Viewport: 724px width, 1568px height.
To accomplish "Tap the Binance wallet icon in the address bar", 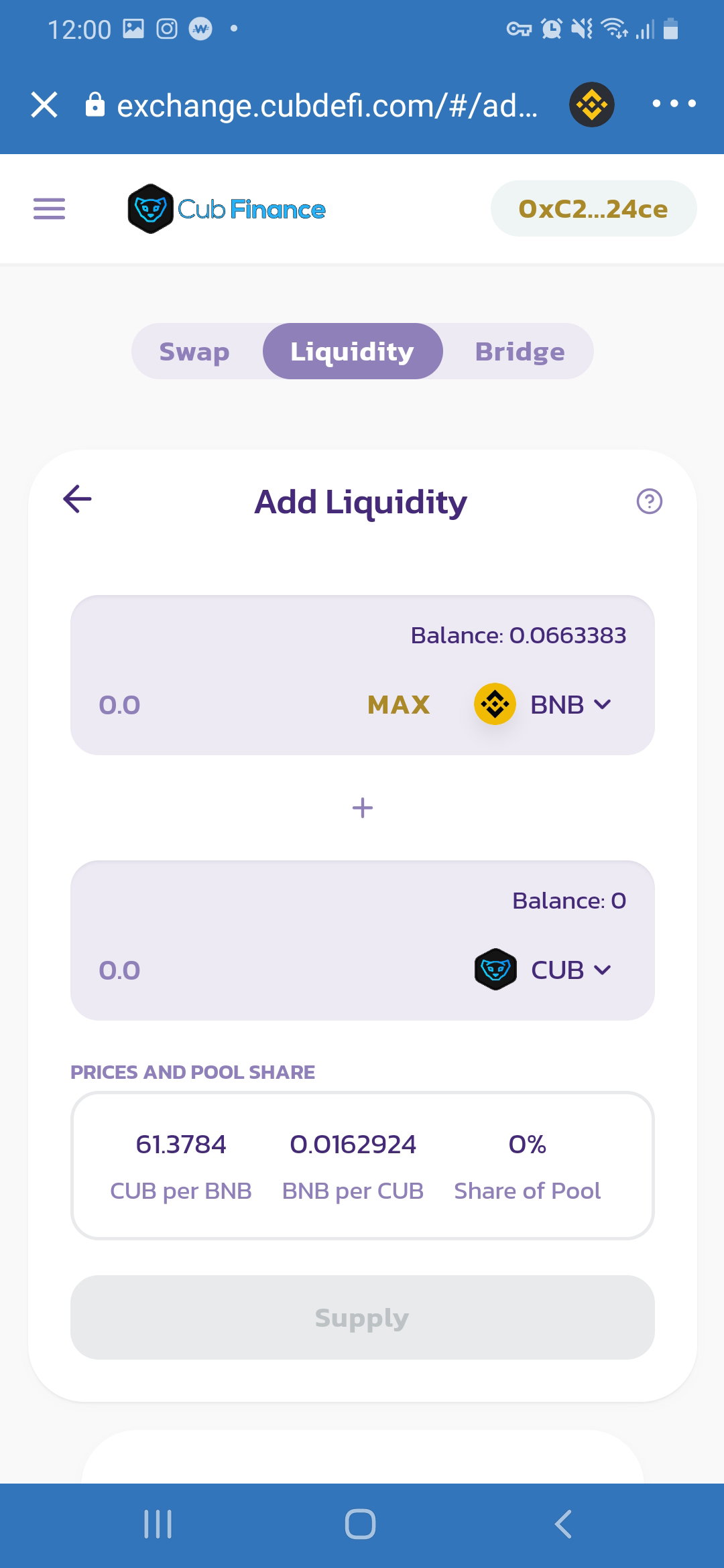I will (x=591, y=105).
